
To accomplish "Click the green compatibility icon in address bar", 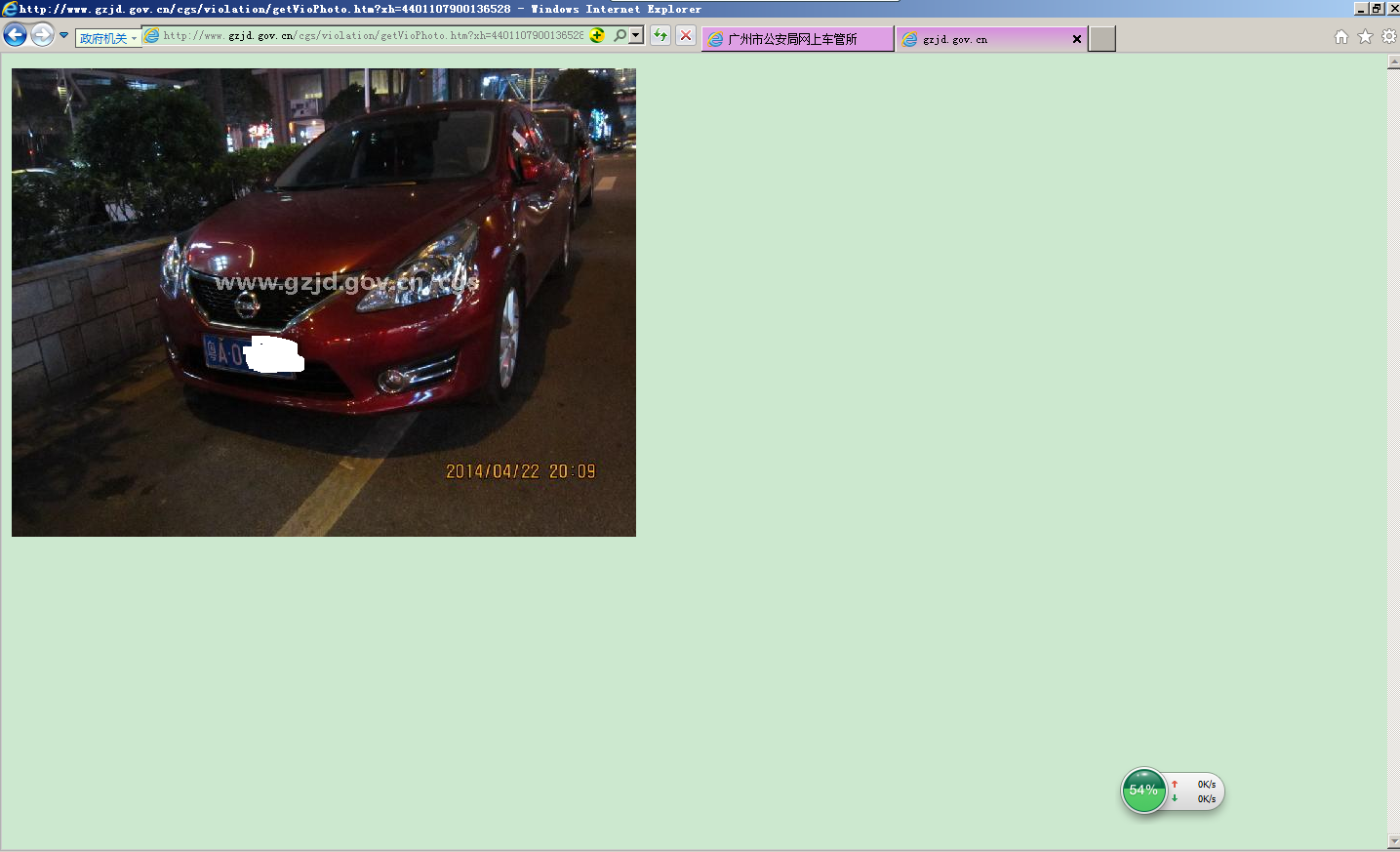I will (597, 36).
